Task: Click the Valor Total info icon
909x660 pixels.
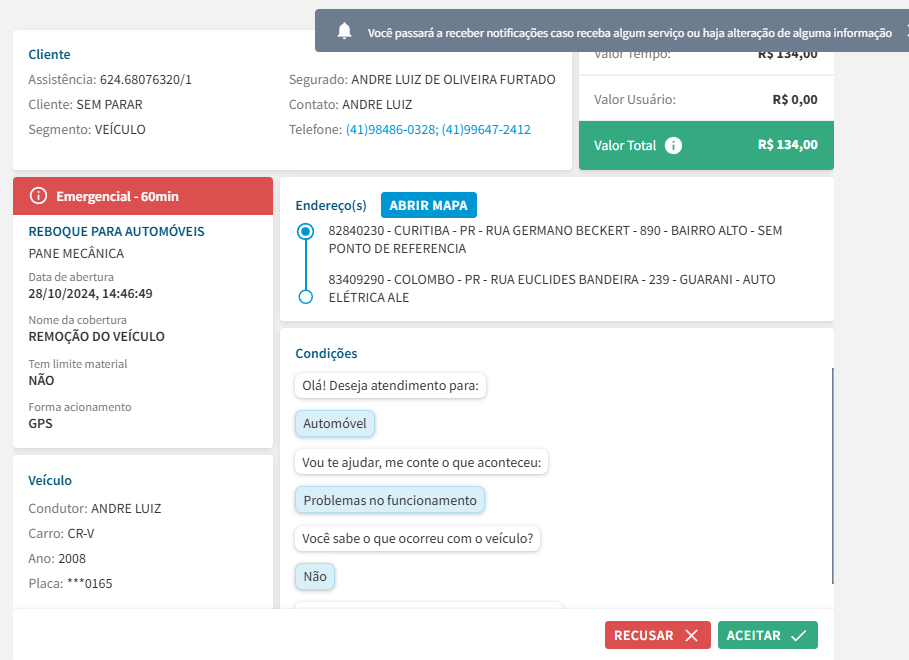Action: 673,146
